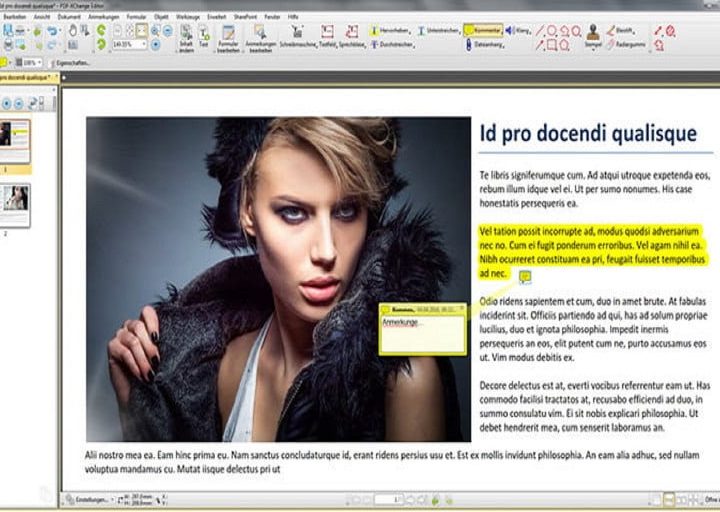Expand the Dateianhang attachment dropdown
The image size is (720, 512).
click(x=504, y=45)
